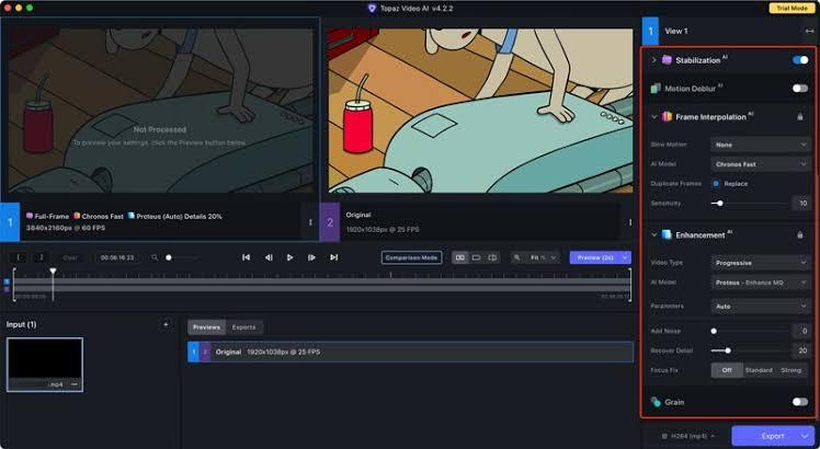Set Focus Fix to Standard
Viewport: 820px width, 449px height.
click(x=759, y=370)
